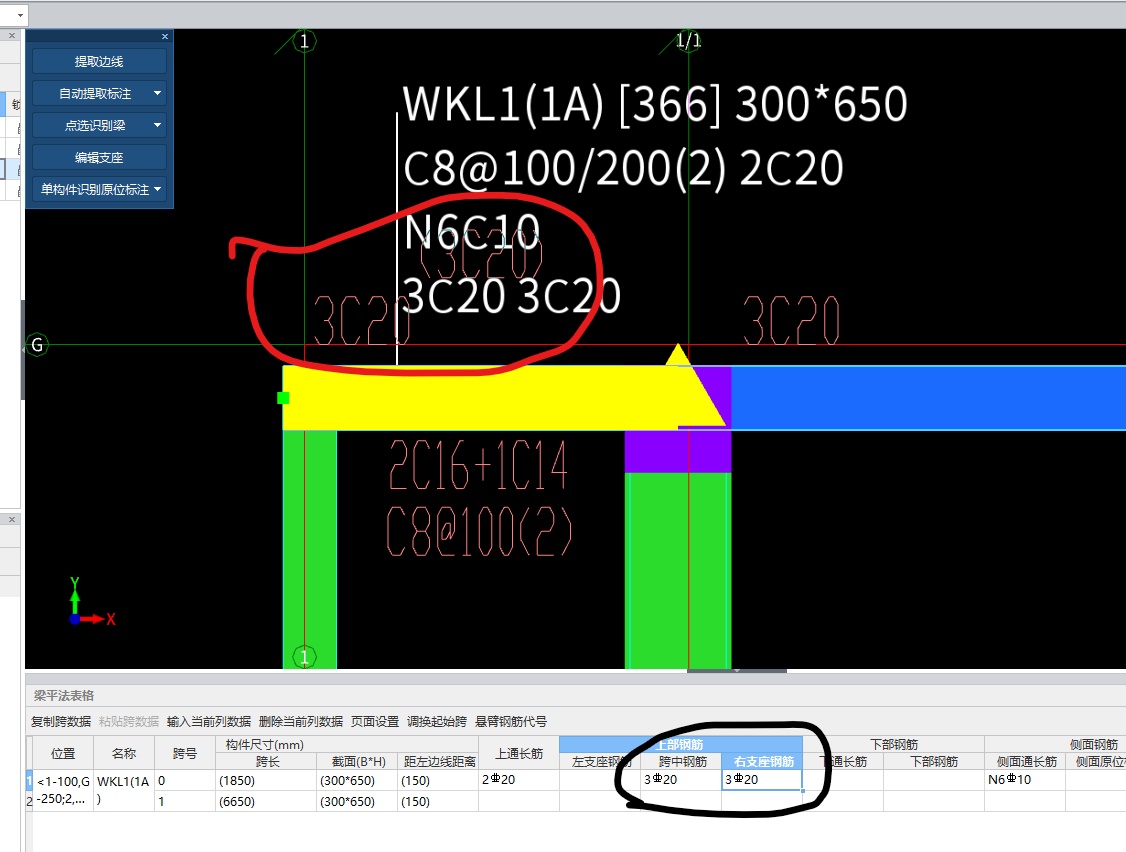Click the 上通长筋 cell showing 2⌀20
This screenshot has width=1126, height=852.
click(x=518, y=780)
